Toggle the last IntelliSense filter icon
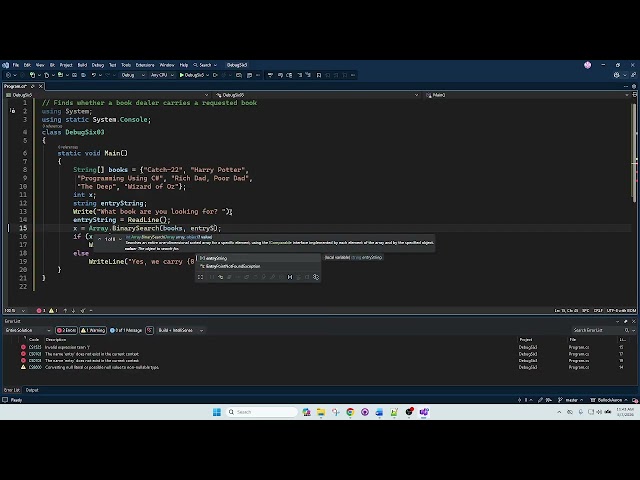This screenshot has height=480, width=640. tap(316, 277)
